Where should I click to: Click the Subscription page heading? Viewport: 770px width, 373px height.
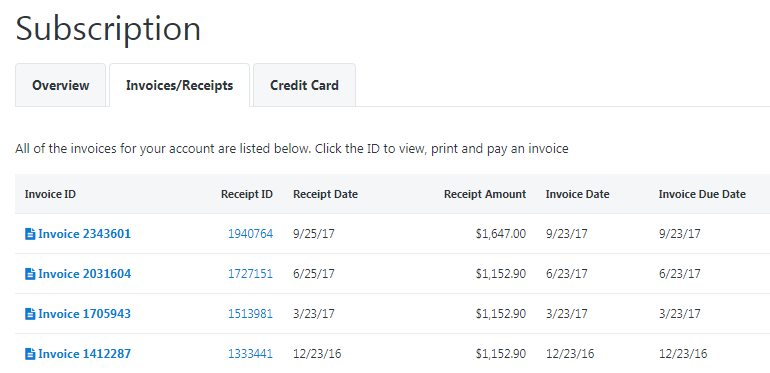[x=109, y=29]
